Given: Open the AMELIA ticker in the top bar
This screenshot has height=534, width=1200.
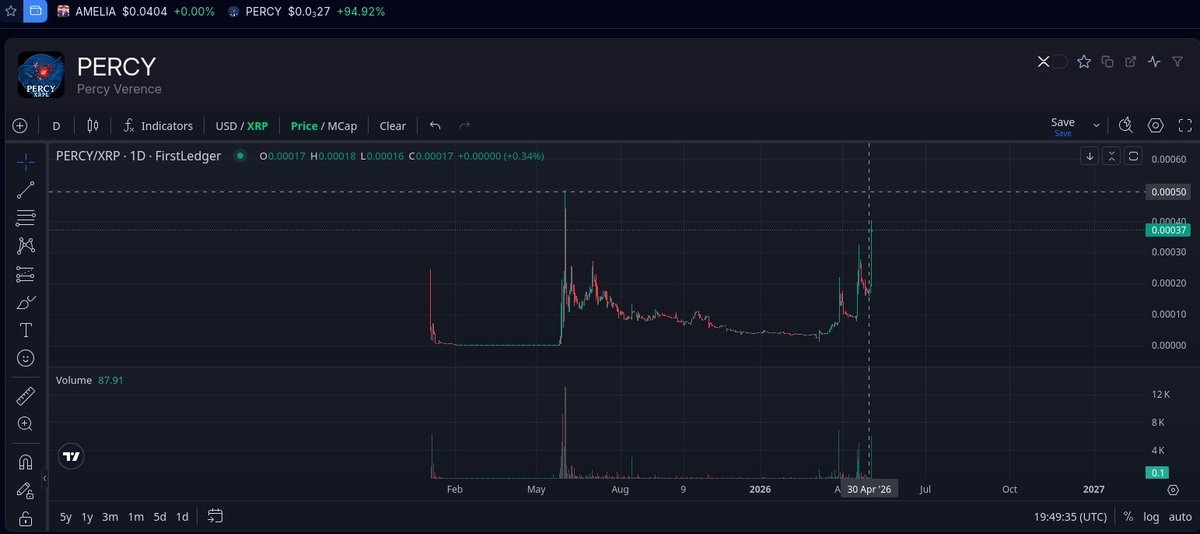Looking at the screenshot, I should pos(136,11).
